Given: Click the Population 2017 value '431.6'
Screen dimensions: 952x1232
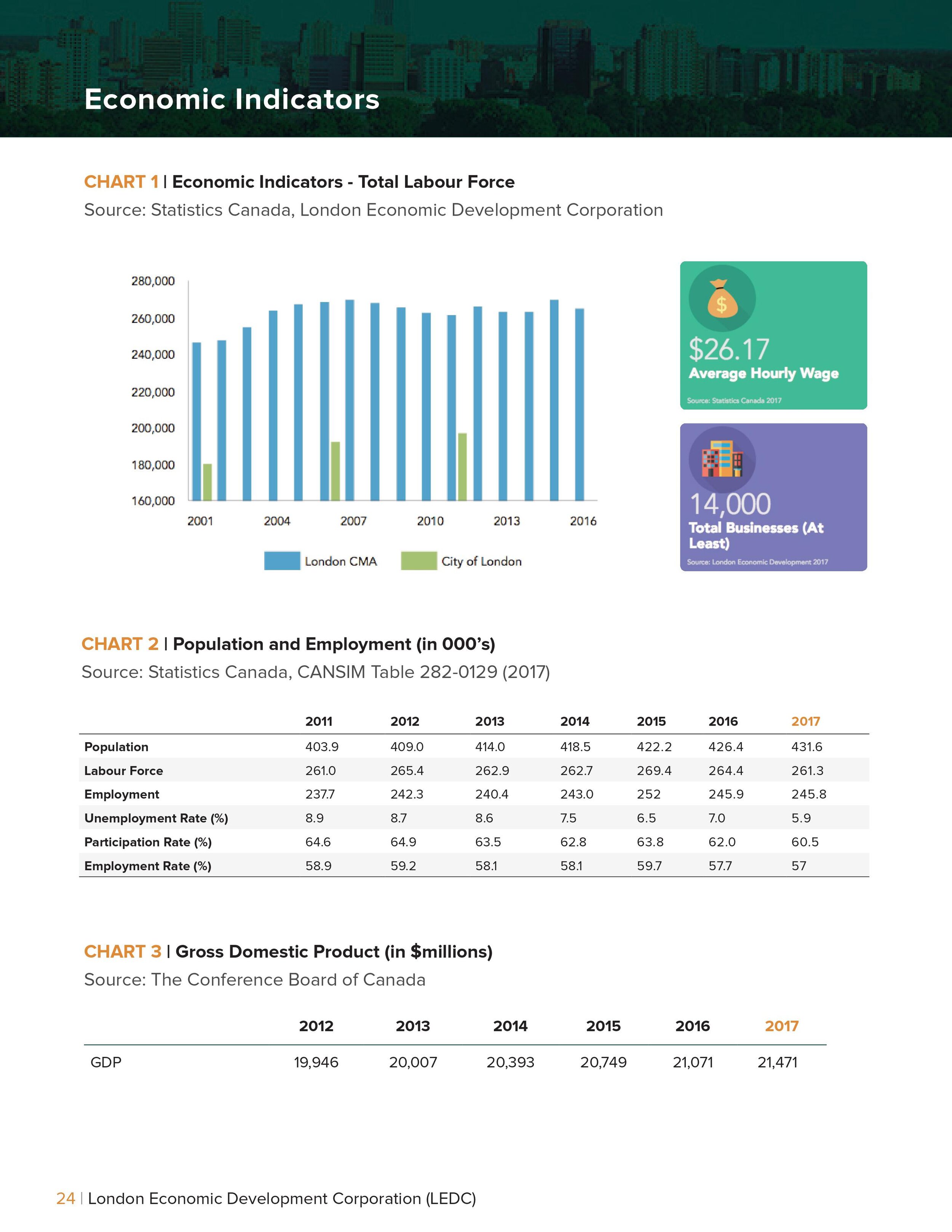Looking at the screenshot, I should (807, 747).
